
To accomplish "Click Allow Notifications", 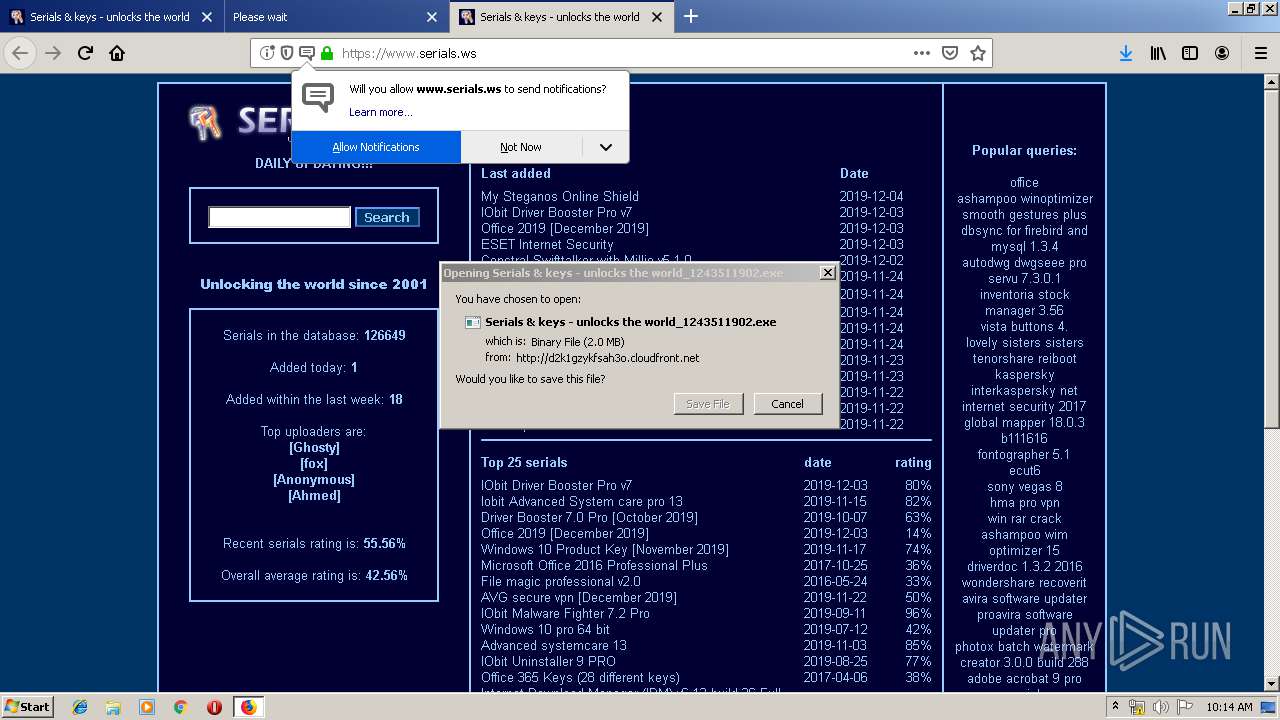I will 376,147.
